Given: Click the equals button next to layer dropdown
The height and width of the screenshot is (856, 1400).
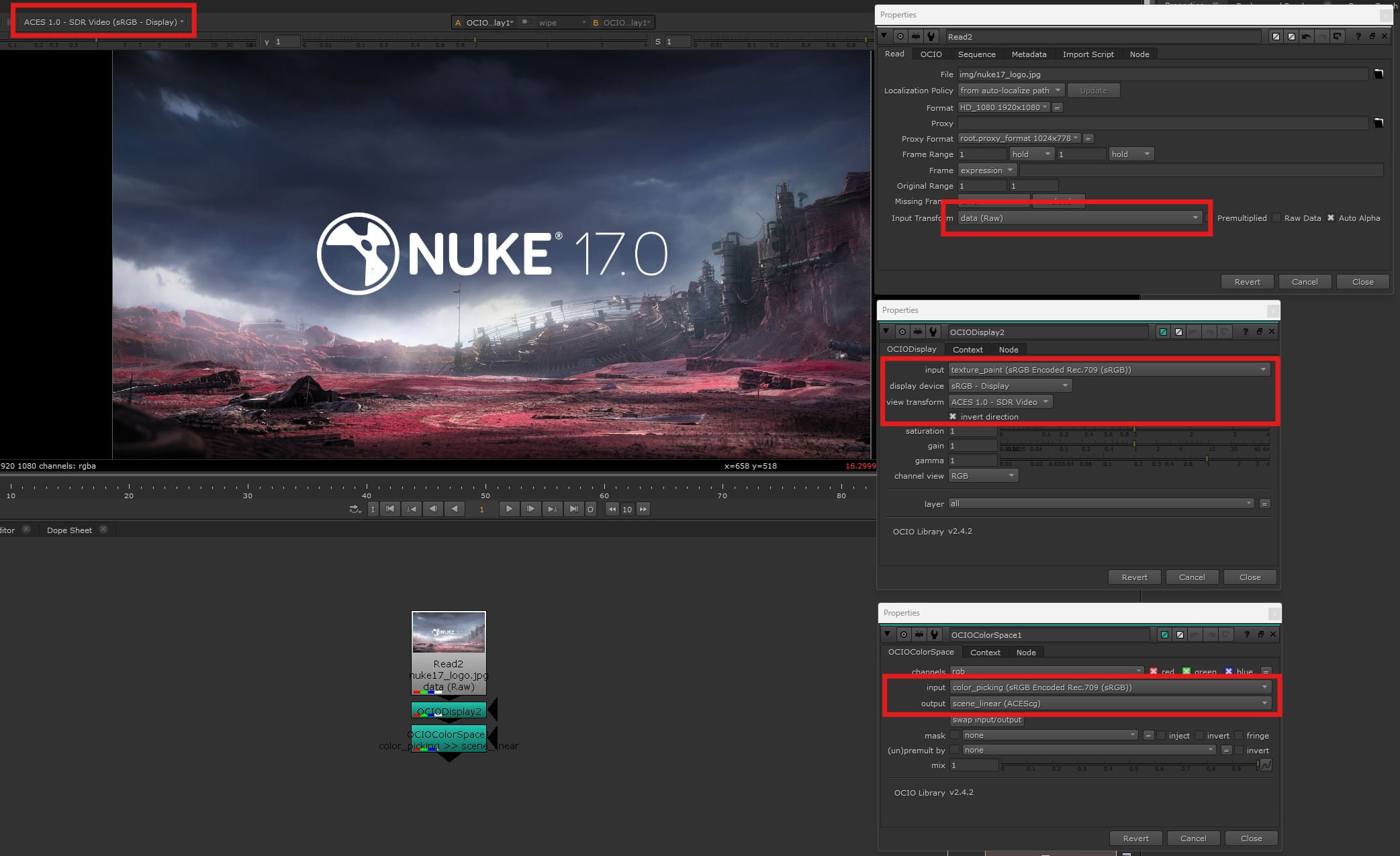Looking at the screenshot, I should point(1264,504).
